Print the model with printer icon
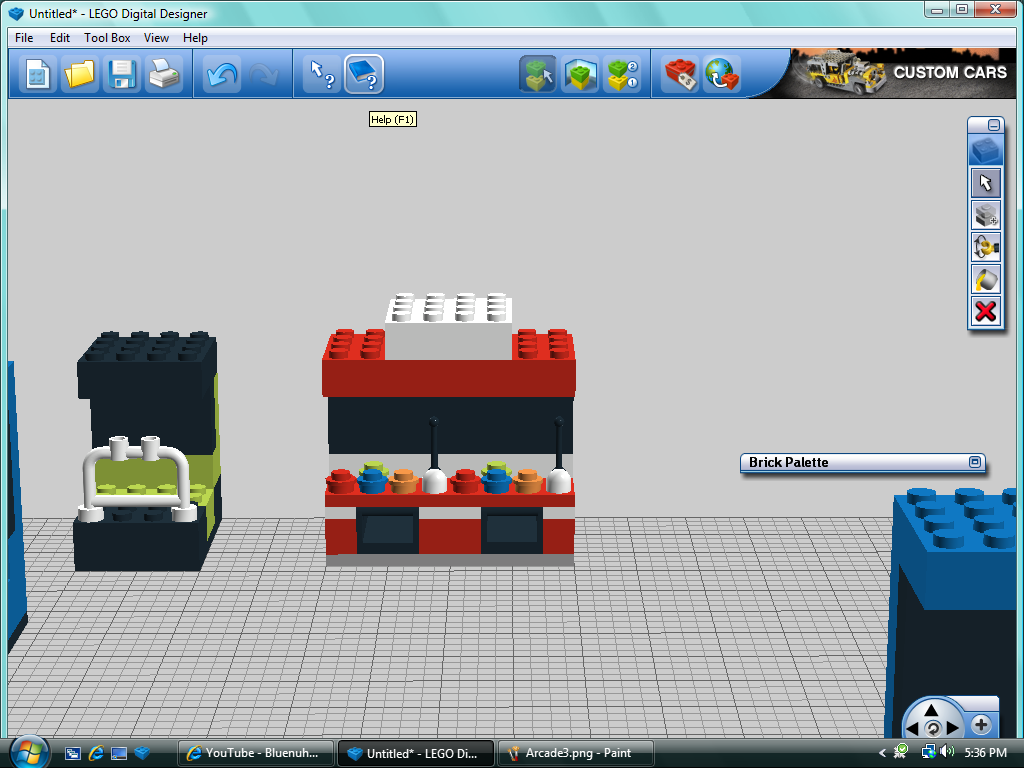Image resolution: width=1024 pixels, height=768 pixels. click(164, 74)
